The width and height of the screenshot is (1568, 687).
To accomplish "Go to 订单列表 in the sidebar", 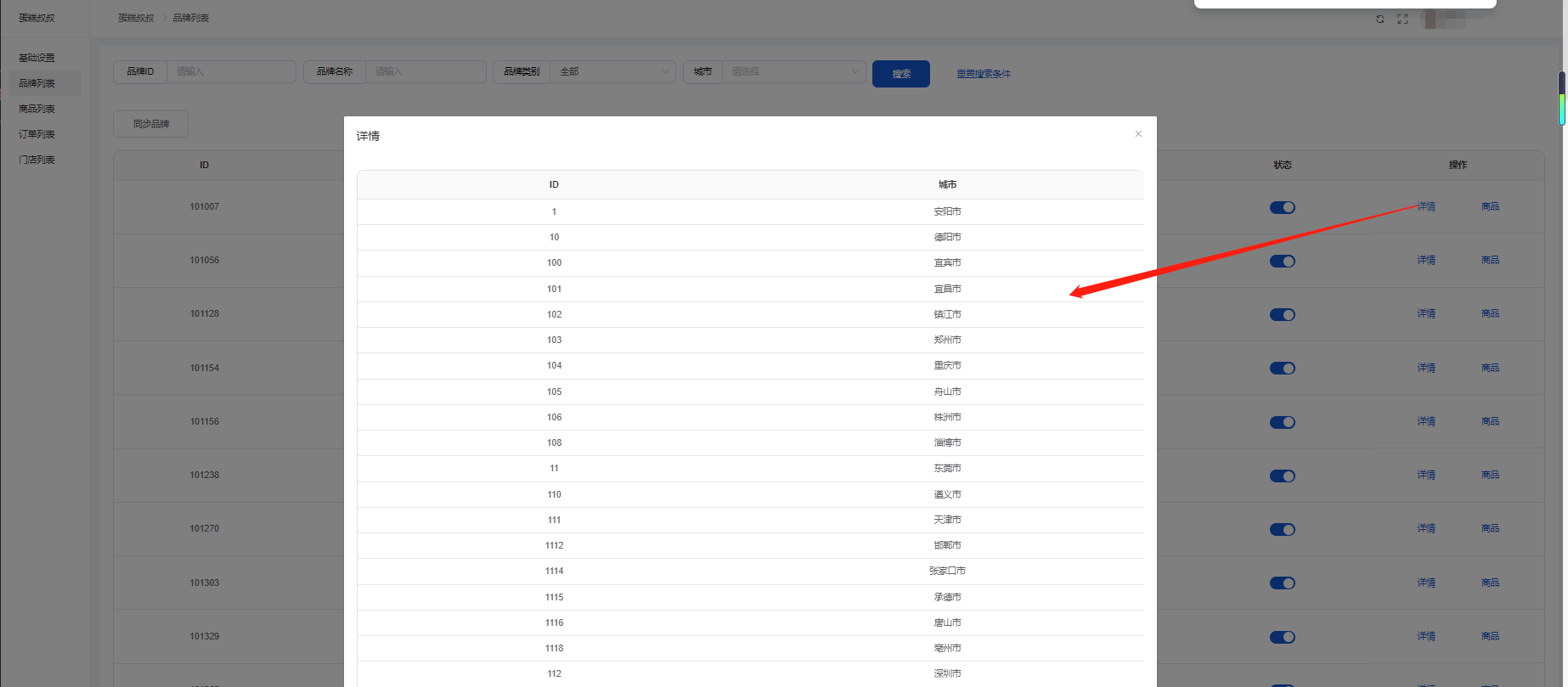I will point(37,134).
